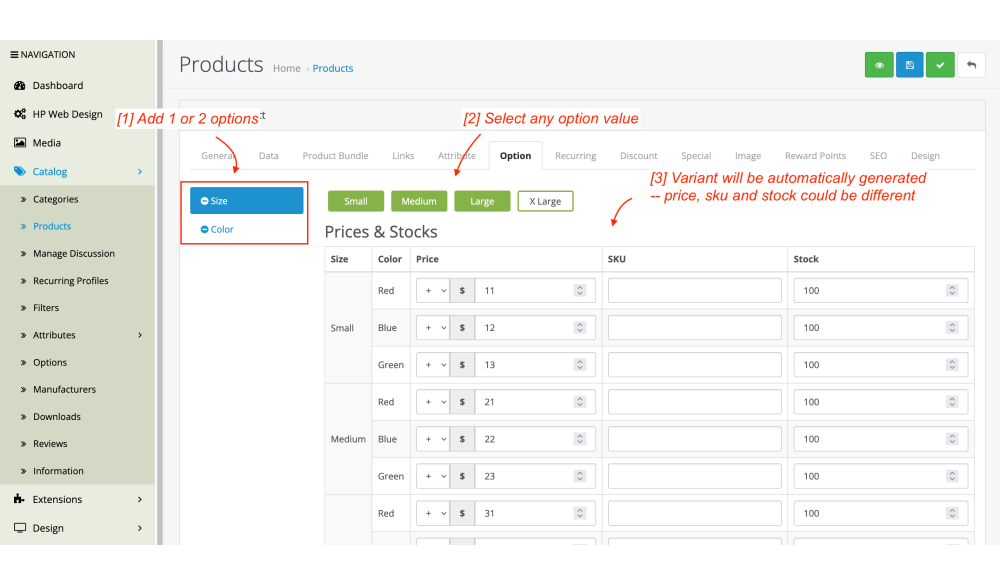This screenshot has width=1000, height=585.
Task: Toggle the Small size option value
Action: click(x=356, y=201)
